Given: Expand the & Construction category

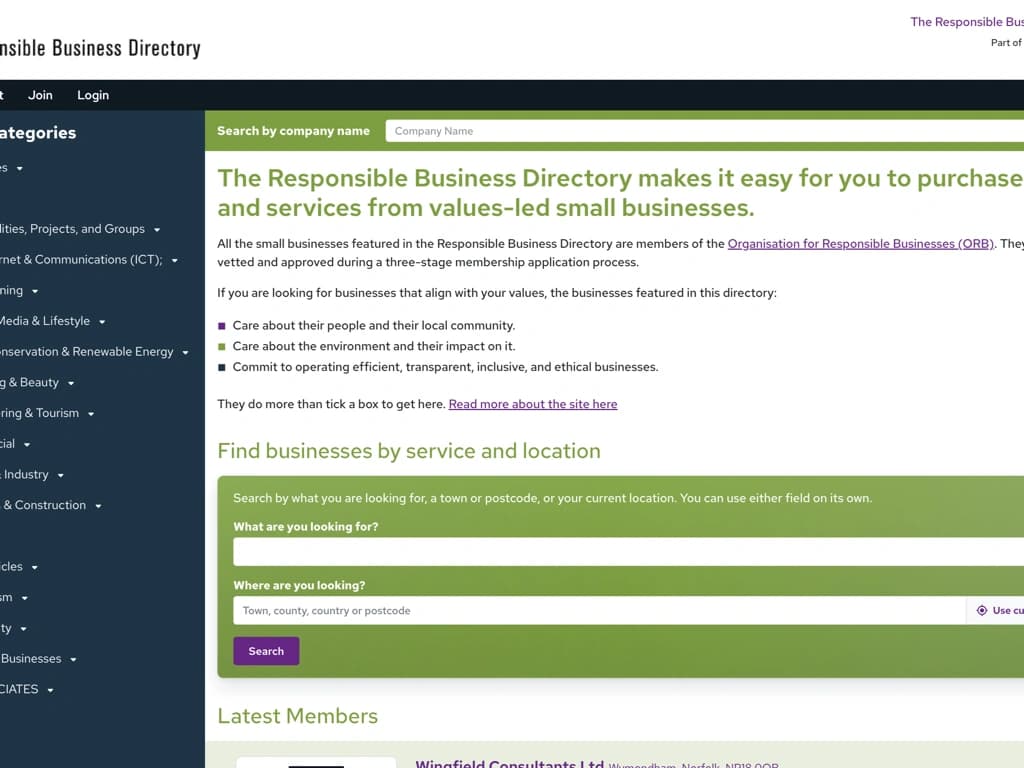Looking at the screenshot, I should (98, 506).
